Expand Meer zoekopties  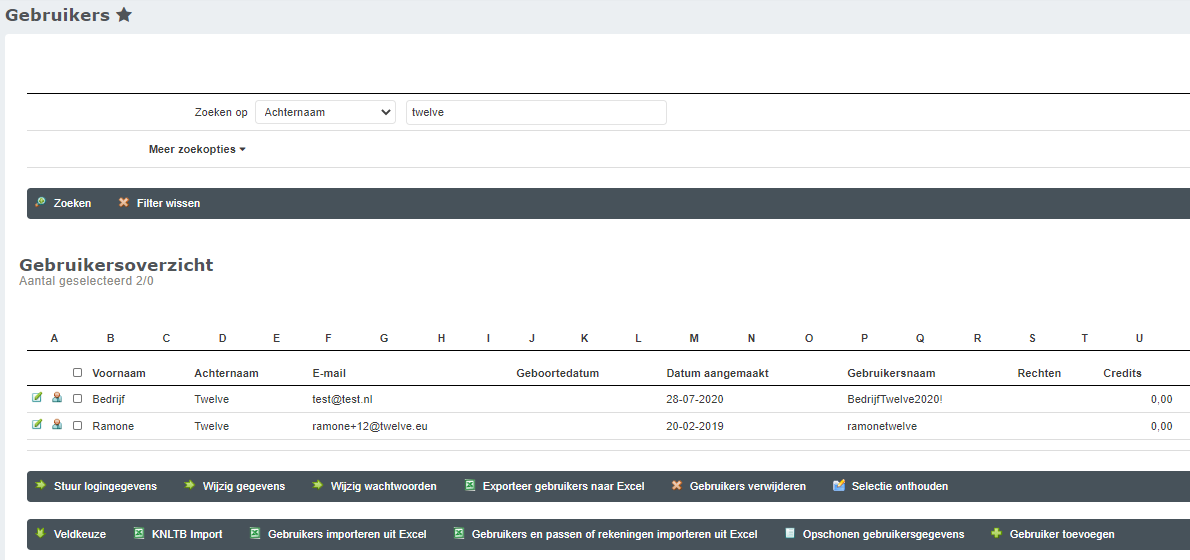197,150
